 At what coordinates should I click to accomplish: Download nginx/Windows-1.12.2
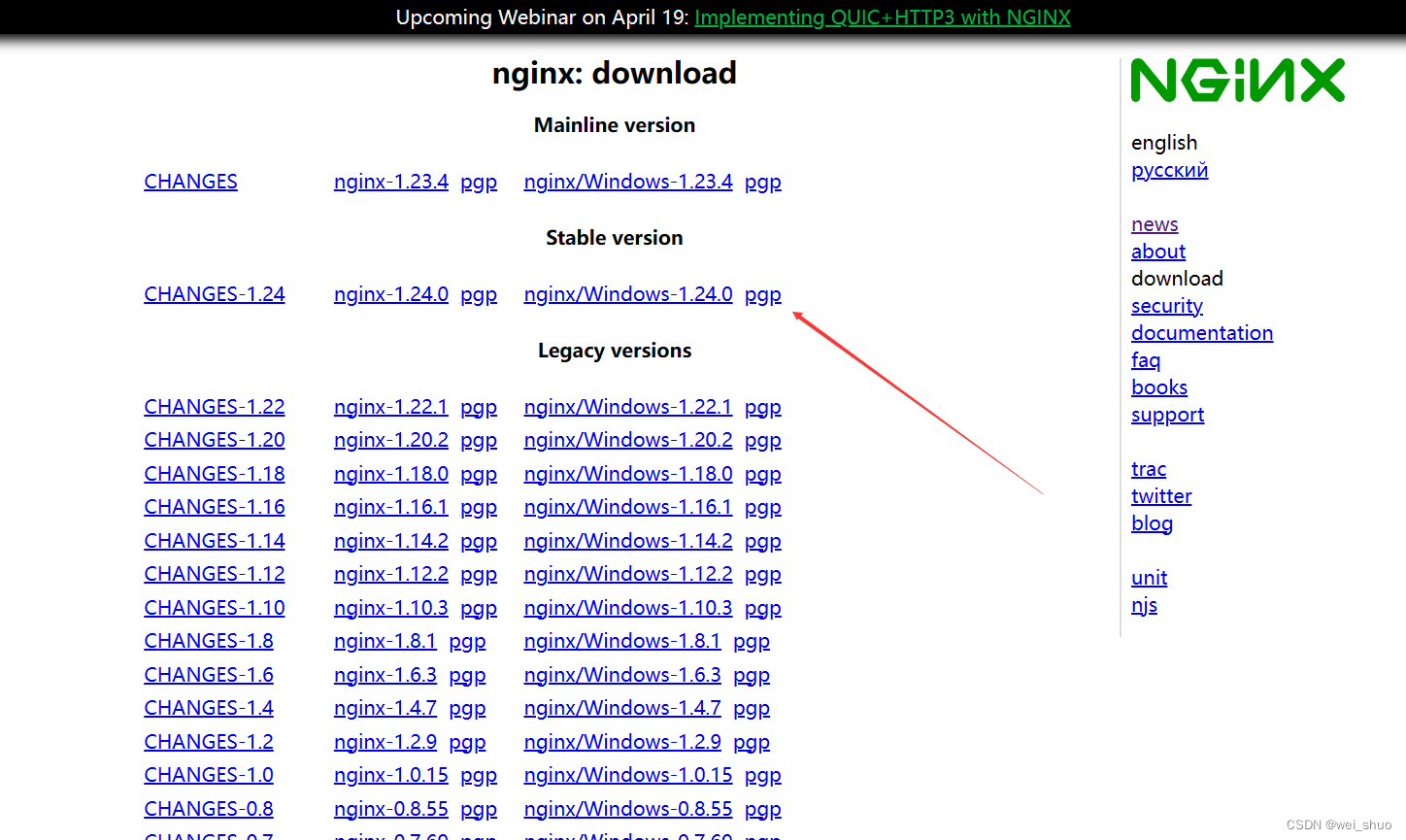628,574
